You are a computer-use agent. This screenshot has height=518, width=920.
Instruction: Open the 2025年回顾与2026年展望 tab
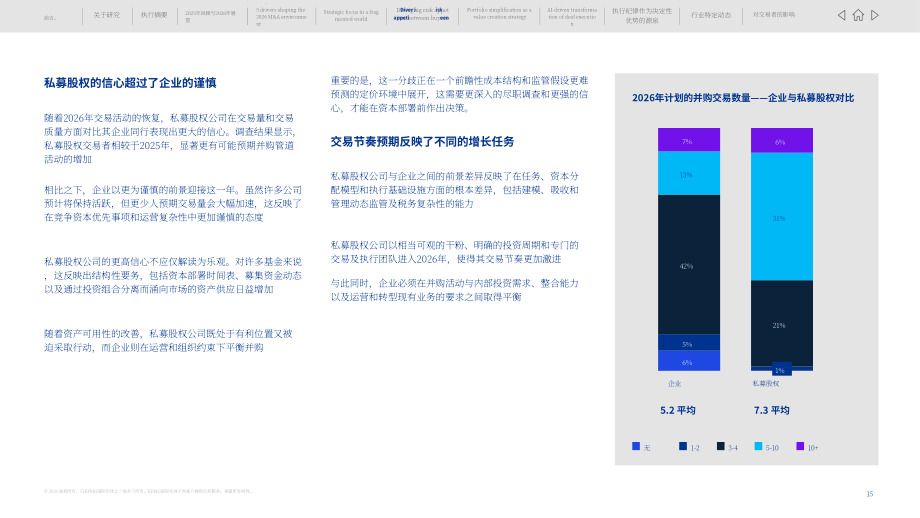210,16
